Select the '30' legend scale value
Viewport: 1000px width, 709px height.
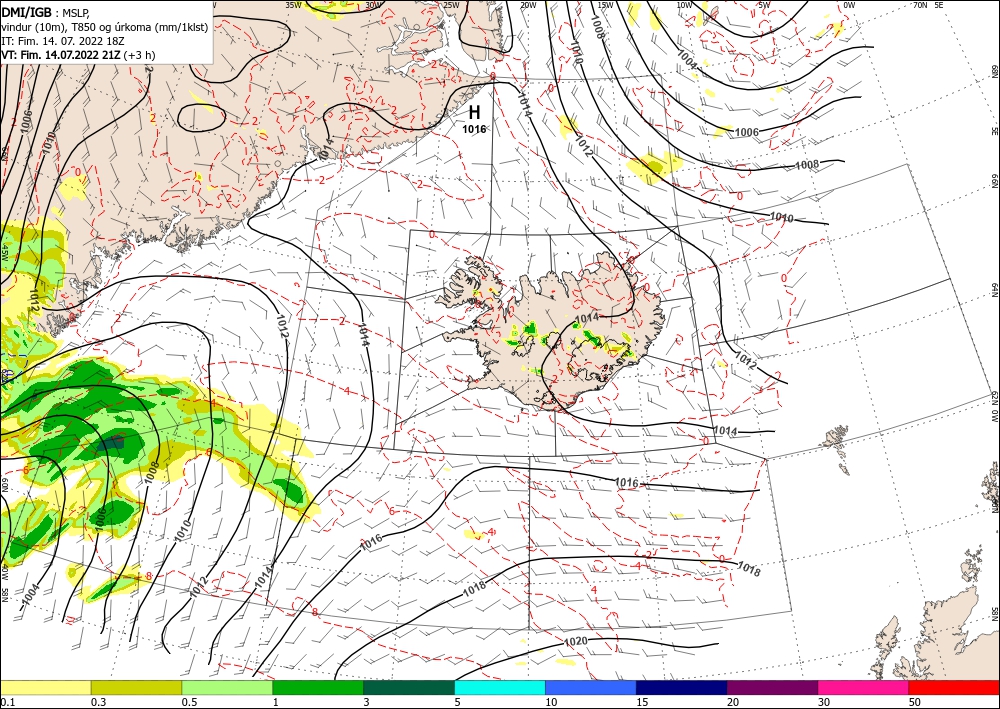[824, 702]
